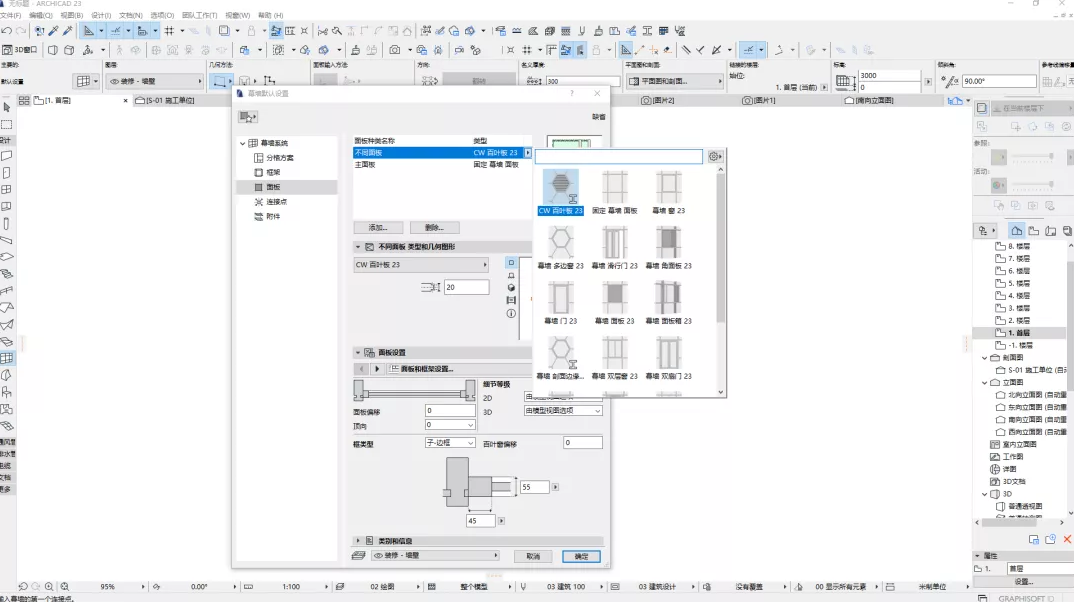Click the next page arrow in 面板设置
Screen dimensions: 1074x602
377,368
